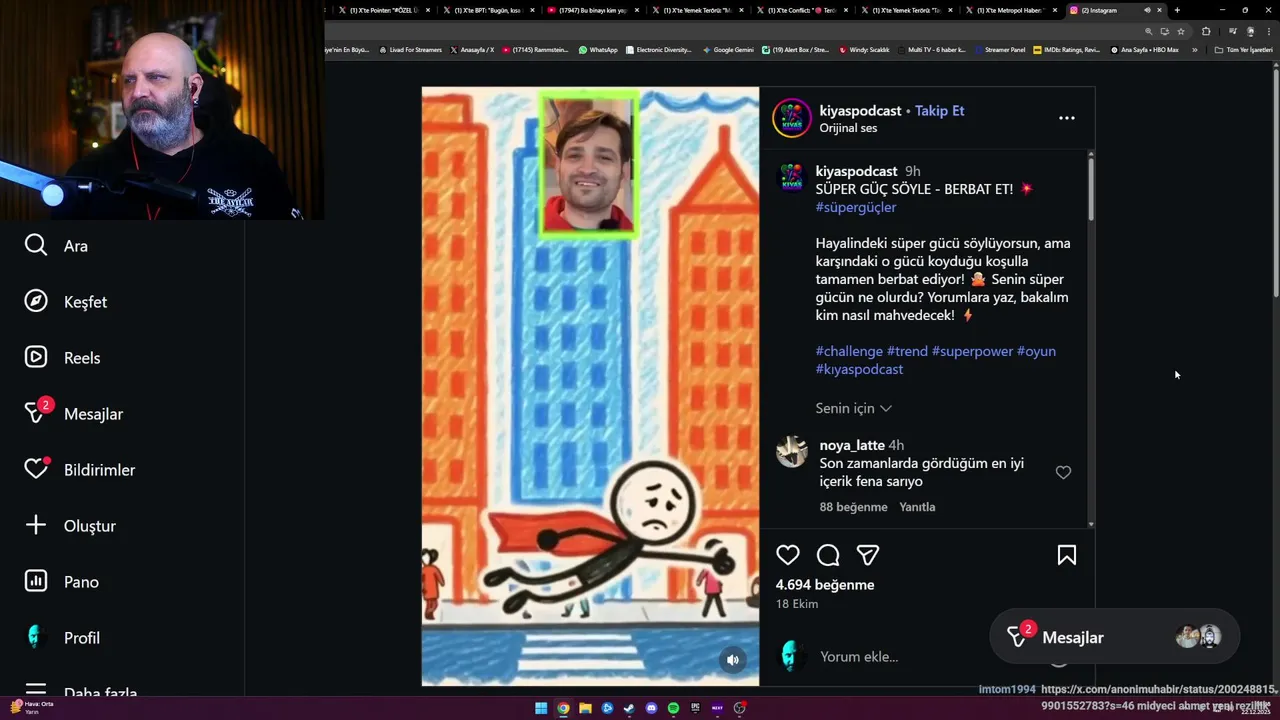Open Livad For Streamers bookmark

point(411,49)
